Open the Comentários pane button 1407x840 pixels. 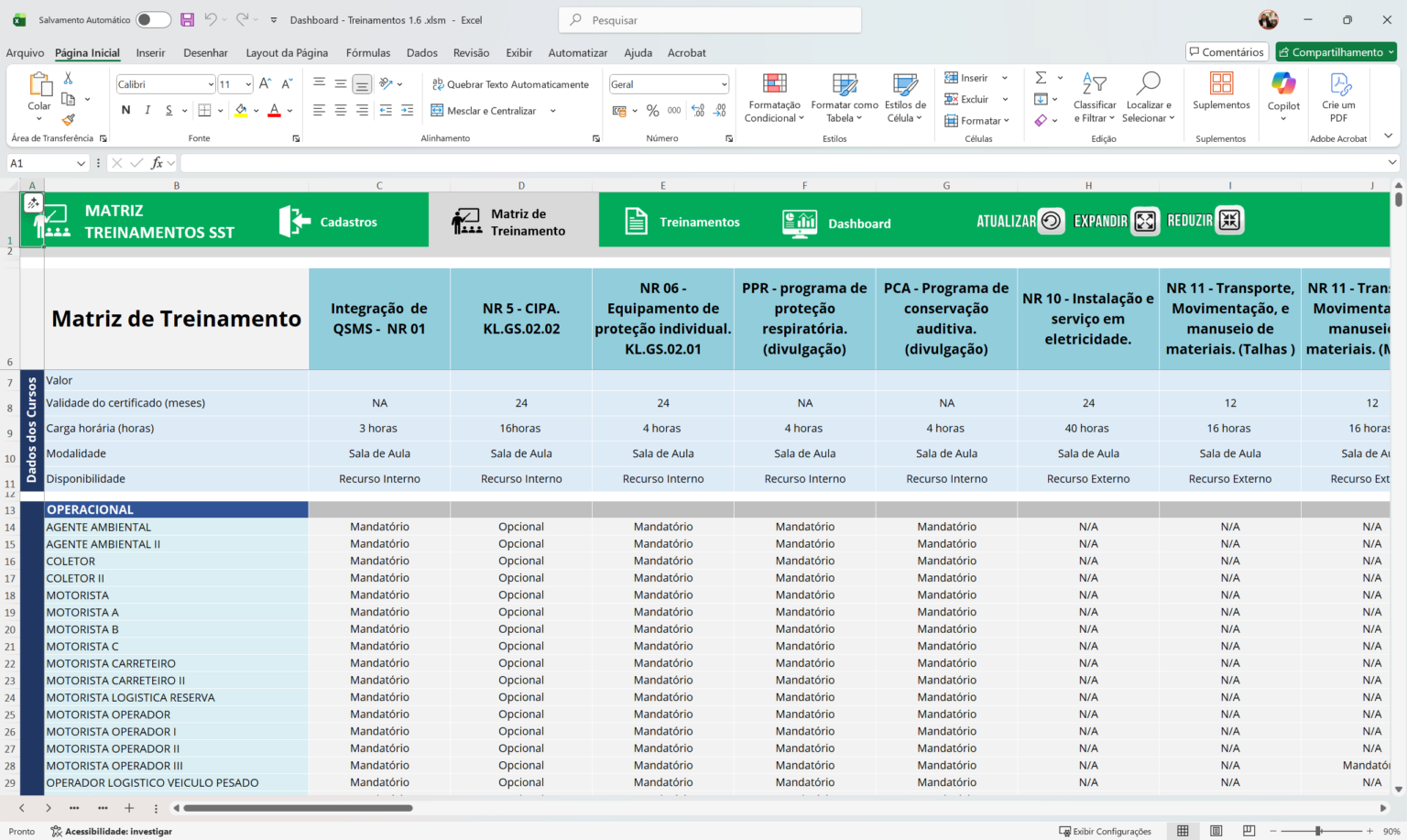click(x=1227, y=52)
